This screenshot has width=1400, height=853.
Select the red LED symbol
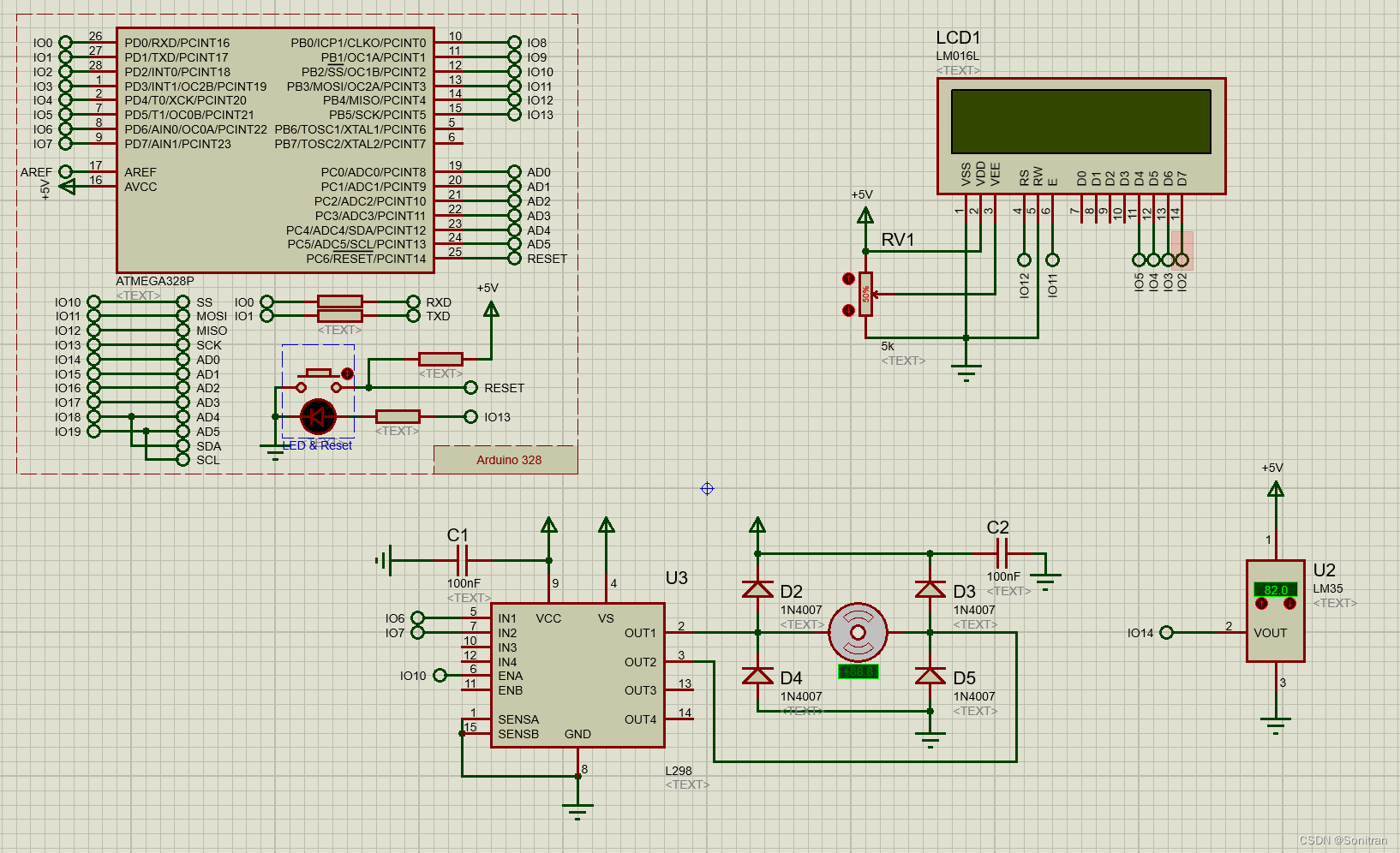tap(318, 417)
